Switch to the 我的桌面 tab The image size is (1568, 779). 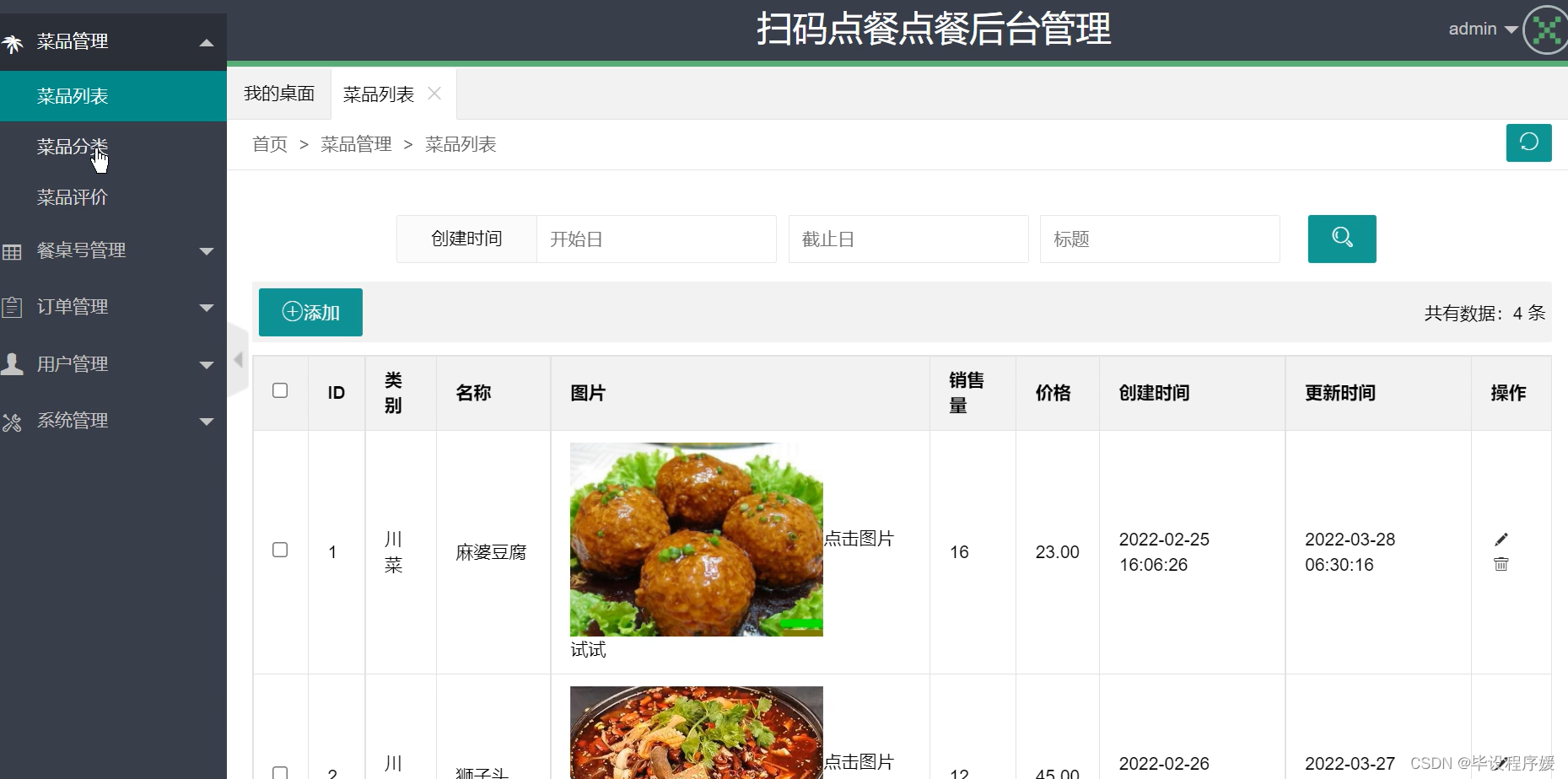279,94
